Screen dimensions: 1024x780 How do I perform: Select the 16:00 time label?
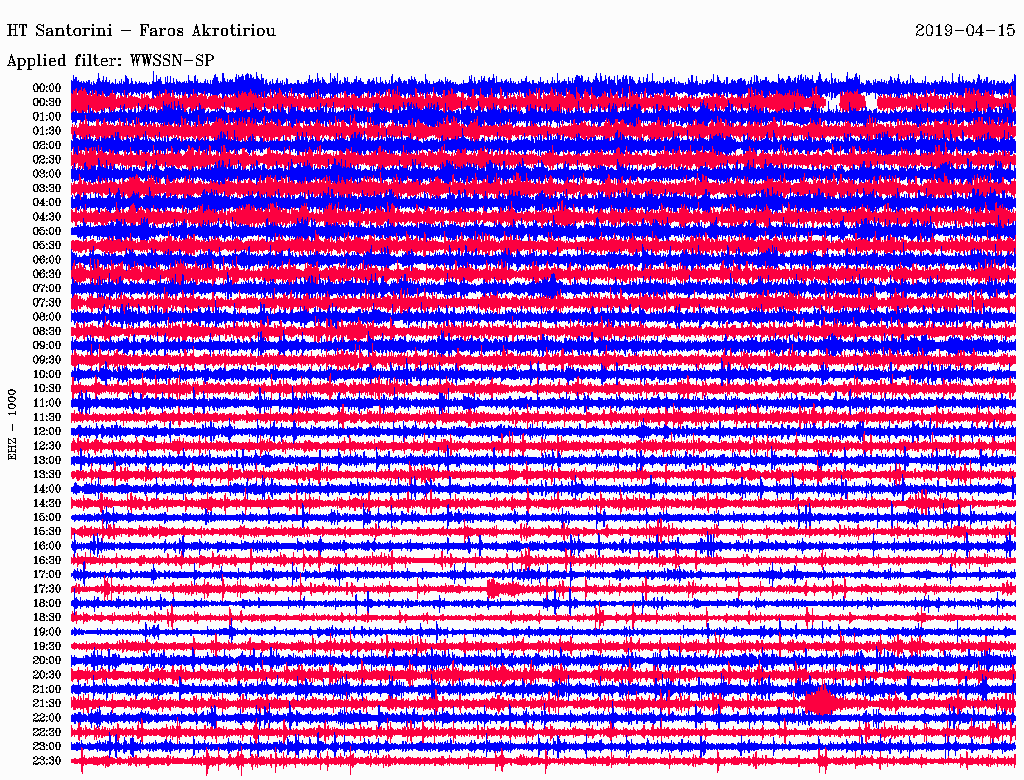47,545
